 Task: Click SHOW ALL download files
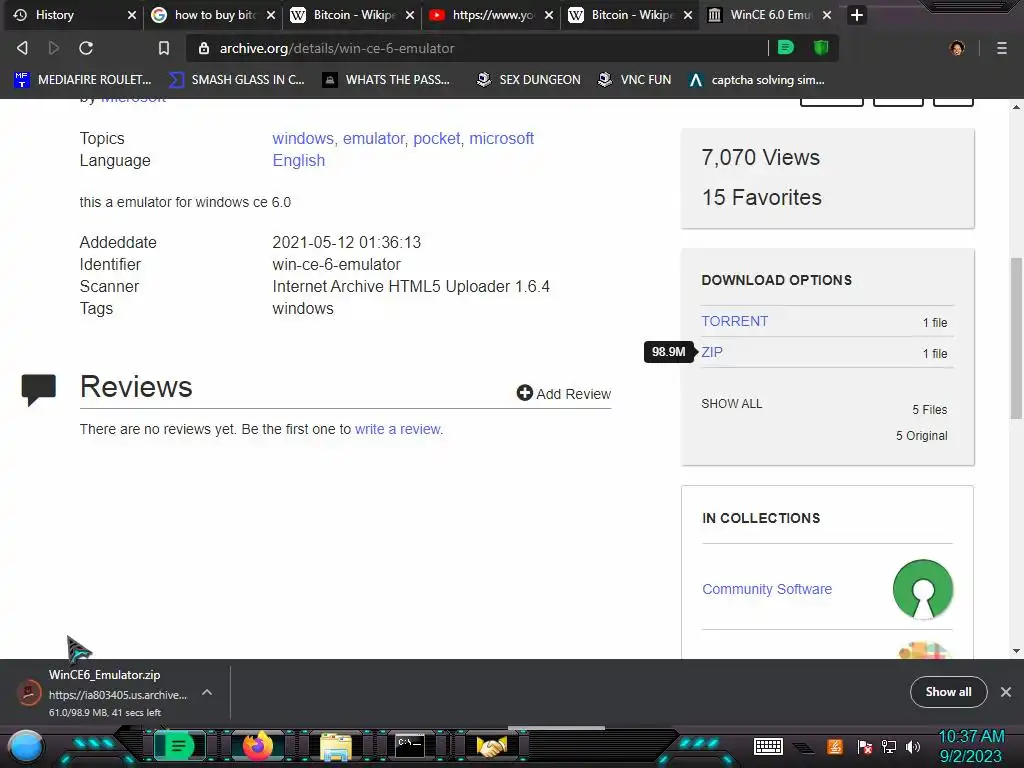click(x=731, y=404)
